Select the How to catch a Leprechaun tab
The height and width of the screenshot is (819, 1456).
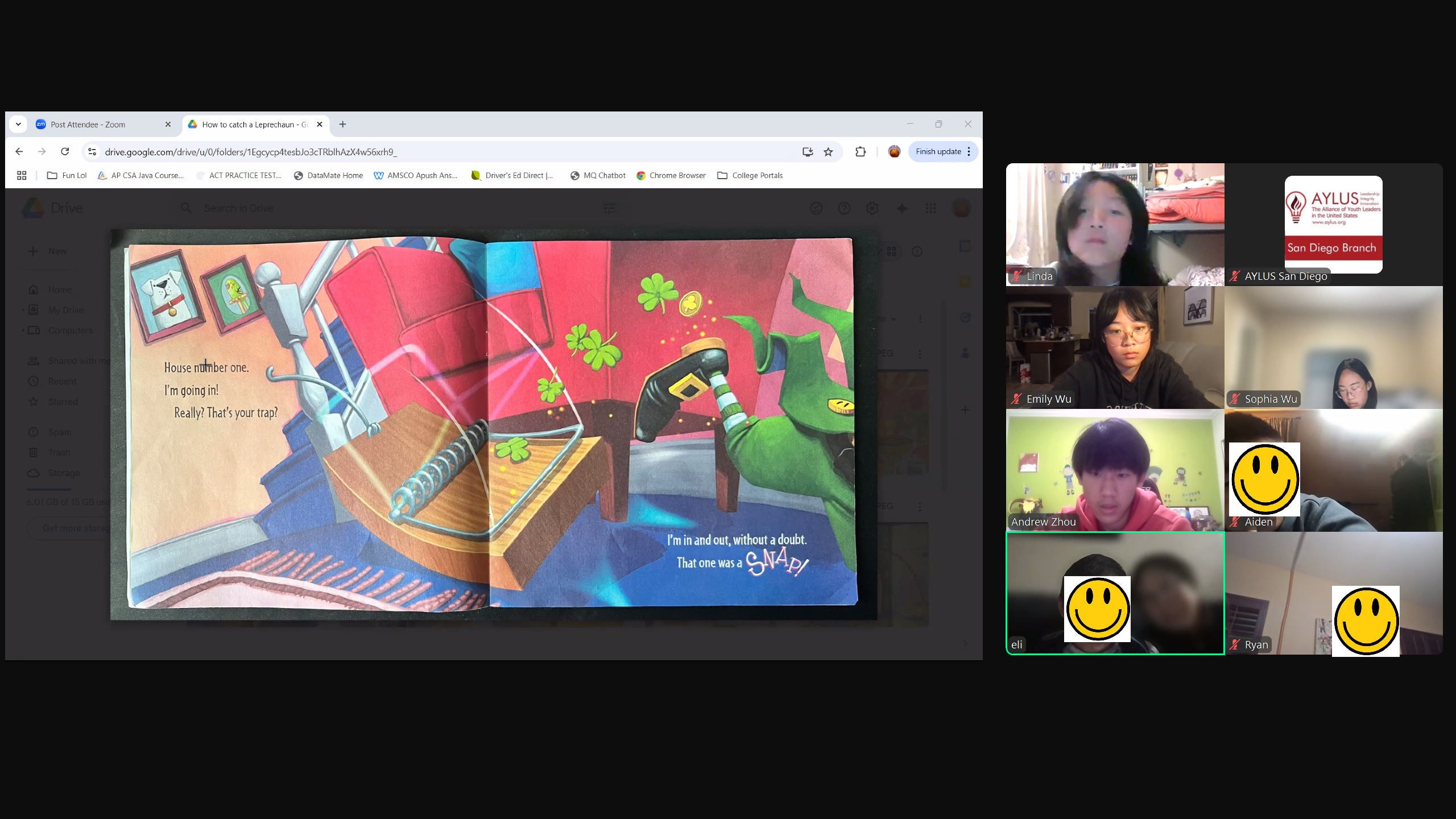[x=255, y=125]
